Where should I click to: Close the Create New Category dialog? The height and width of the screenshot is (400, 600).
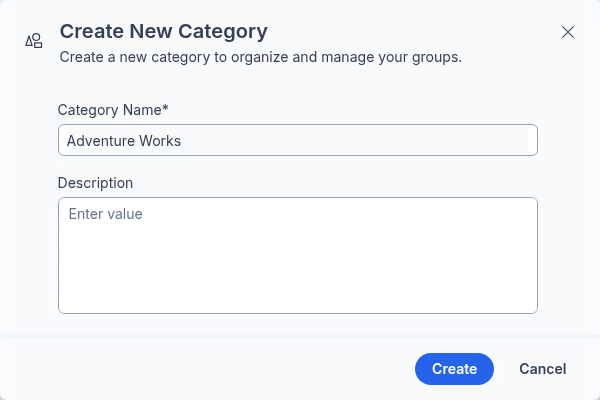568,32
